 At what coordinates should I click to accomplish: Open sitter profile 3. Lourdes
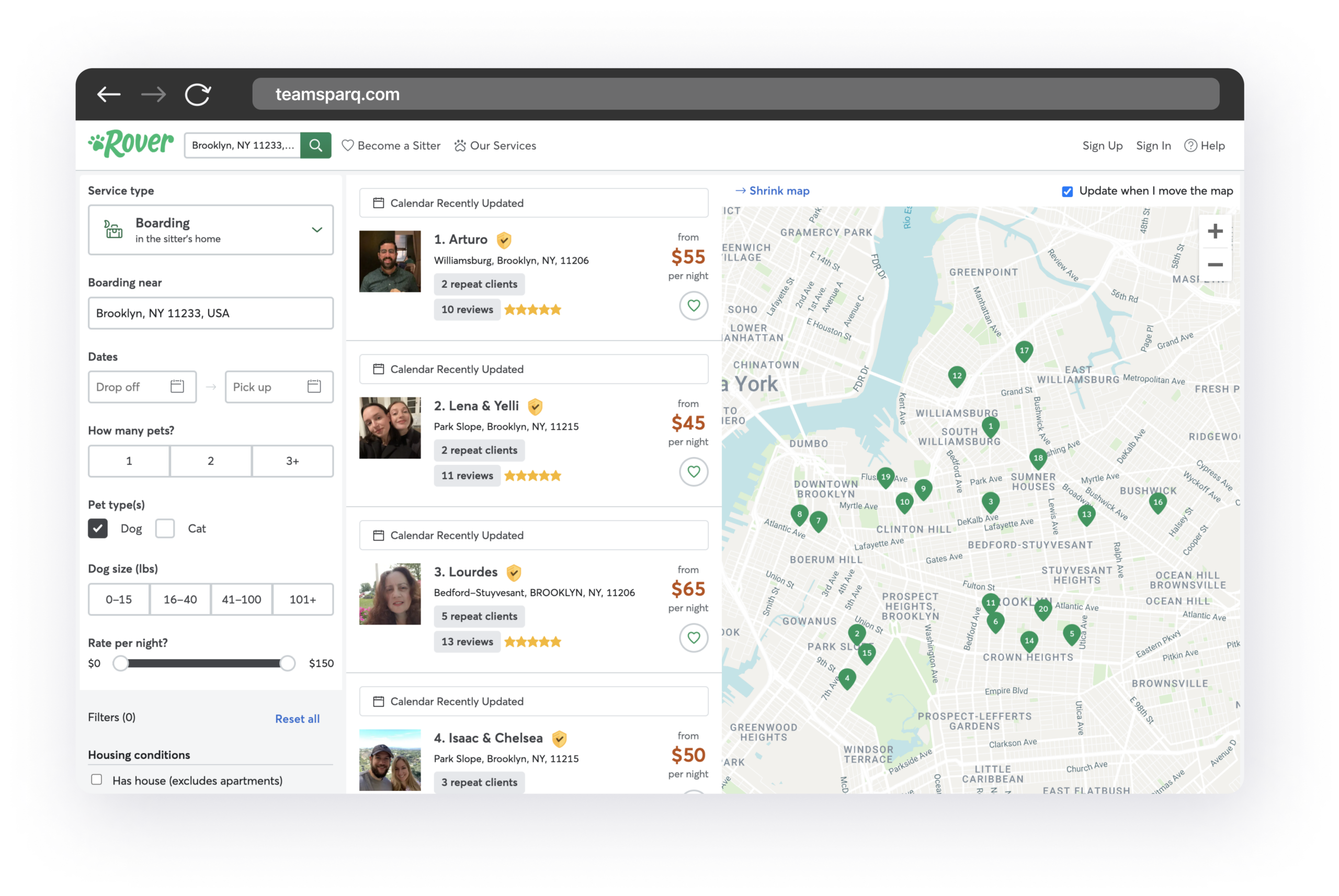pyautogui.click(x=466, y=572)
